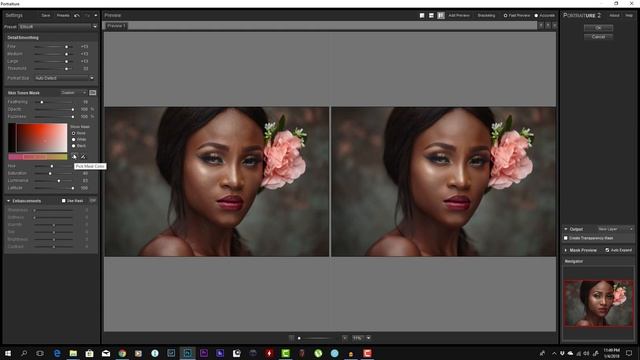This screenshot has width=640, height=360.
Task: Open the Presets menu
Action: [x=63, y=16]
